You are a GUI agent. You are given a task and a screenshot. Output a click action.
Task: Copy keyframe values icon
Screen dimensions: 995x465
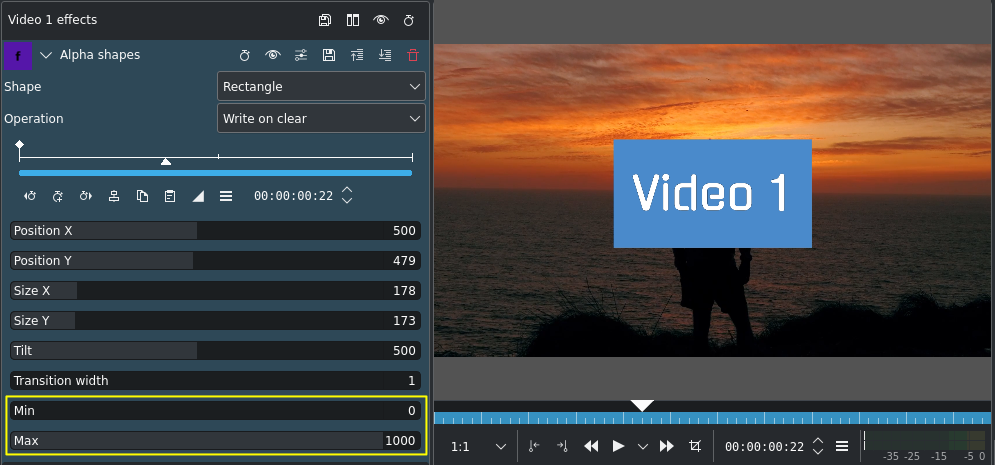[142, 196]
